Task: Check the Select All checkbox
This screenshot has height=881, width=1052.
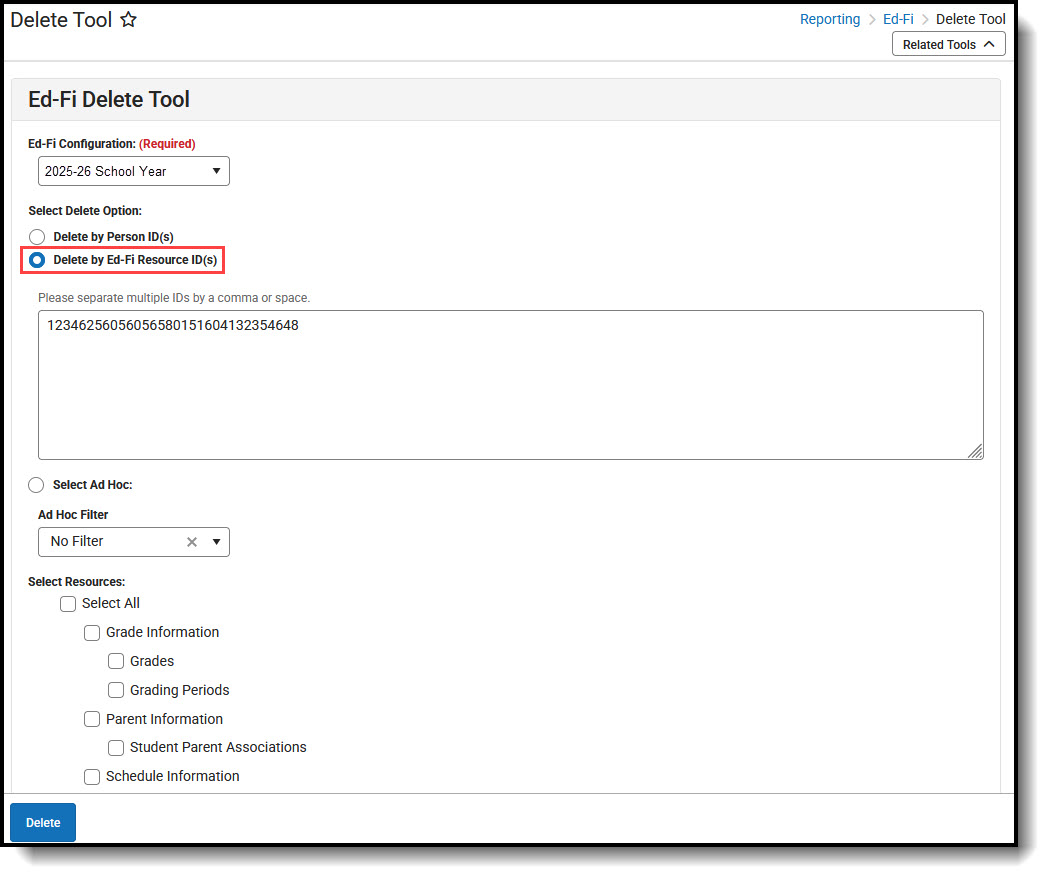Action: coord(68,603)
